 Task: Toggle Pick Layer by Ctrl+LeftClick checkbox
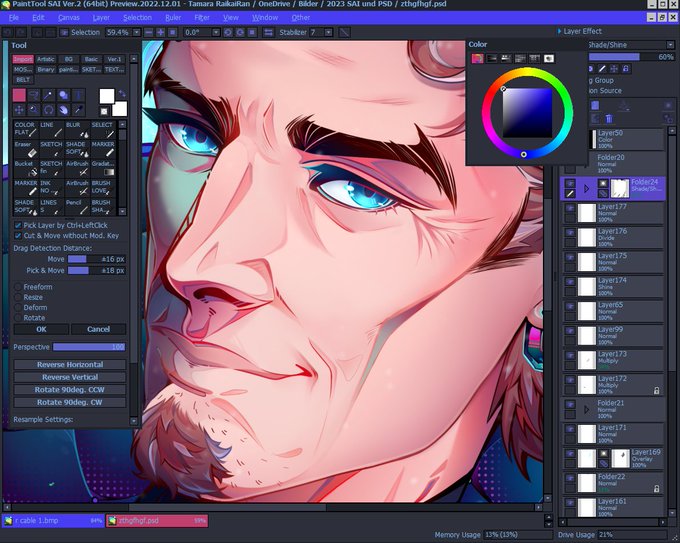18,225
